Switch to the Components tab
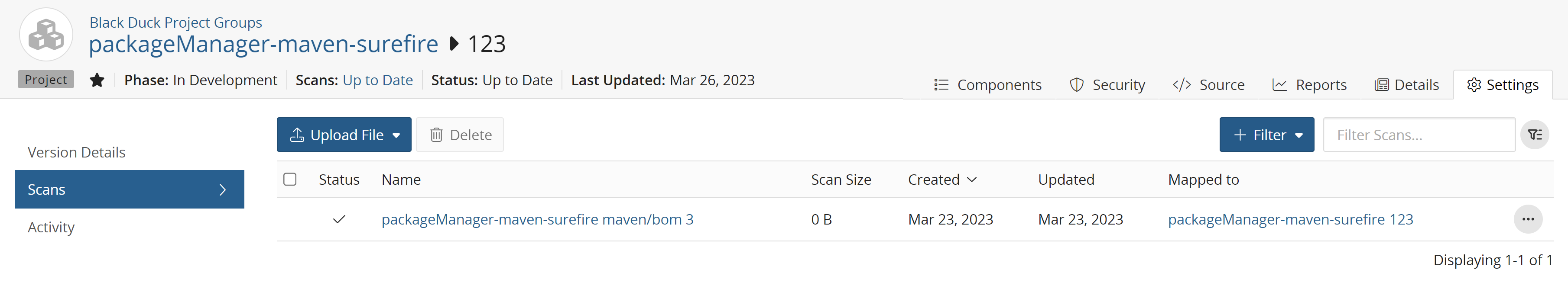Viewport: 1568px width, 289px height. [987, 85]
